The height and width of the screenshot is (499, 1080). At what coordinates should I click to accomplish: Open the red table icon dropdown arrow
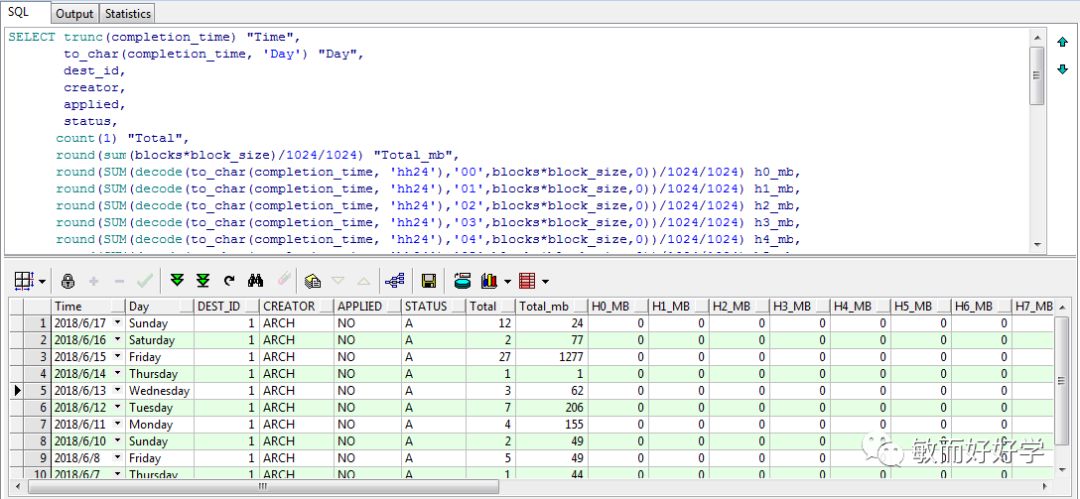point(546,281)
